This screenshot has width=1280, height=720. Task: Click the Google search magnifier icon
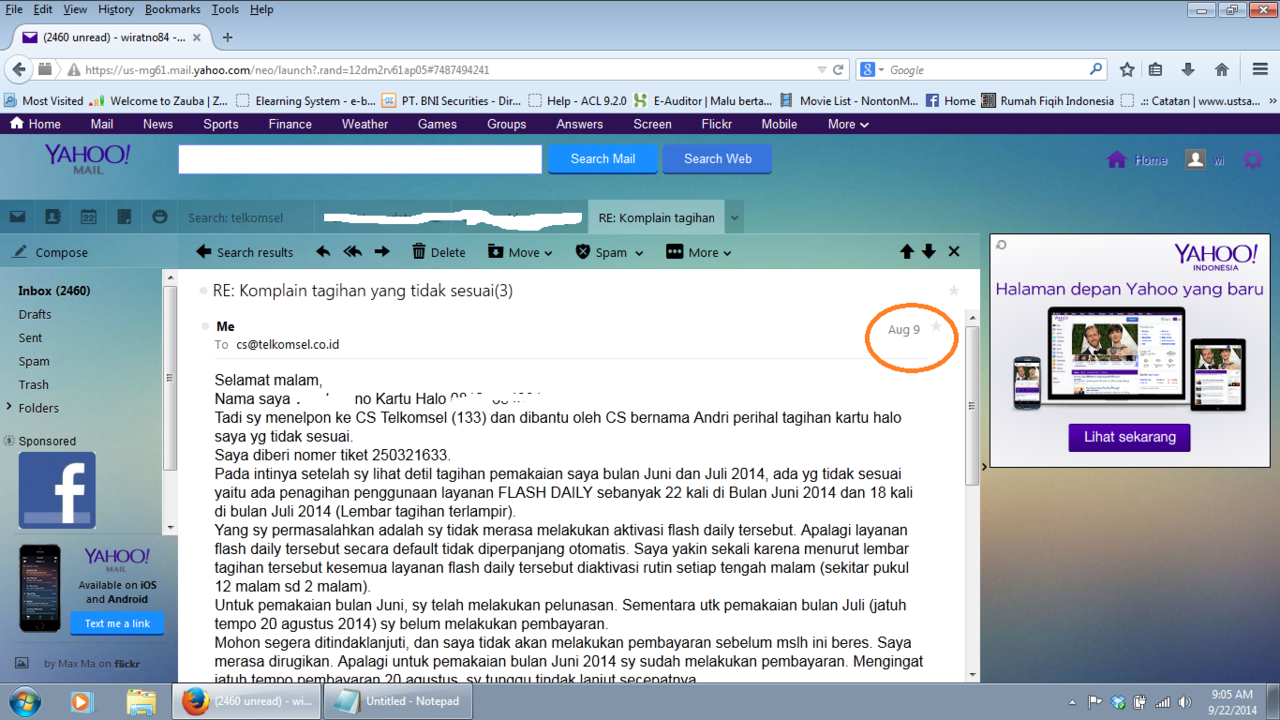(1096, 70)
